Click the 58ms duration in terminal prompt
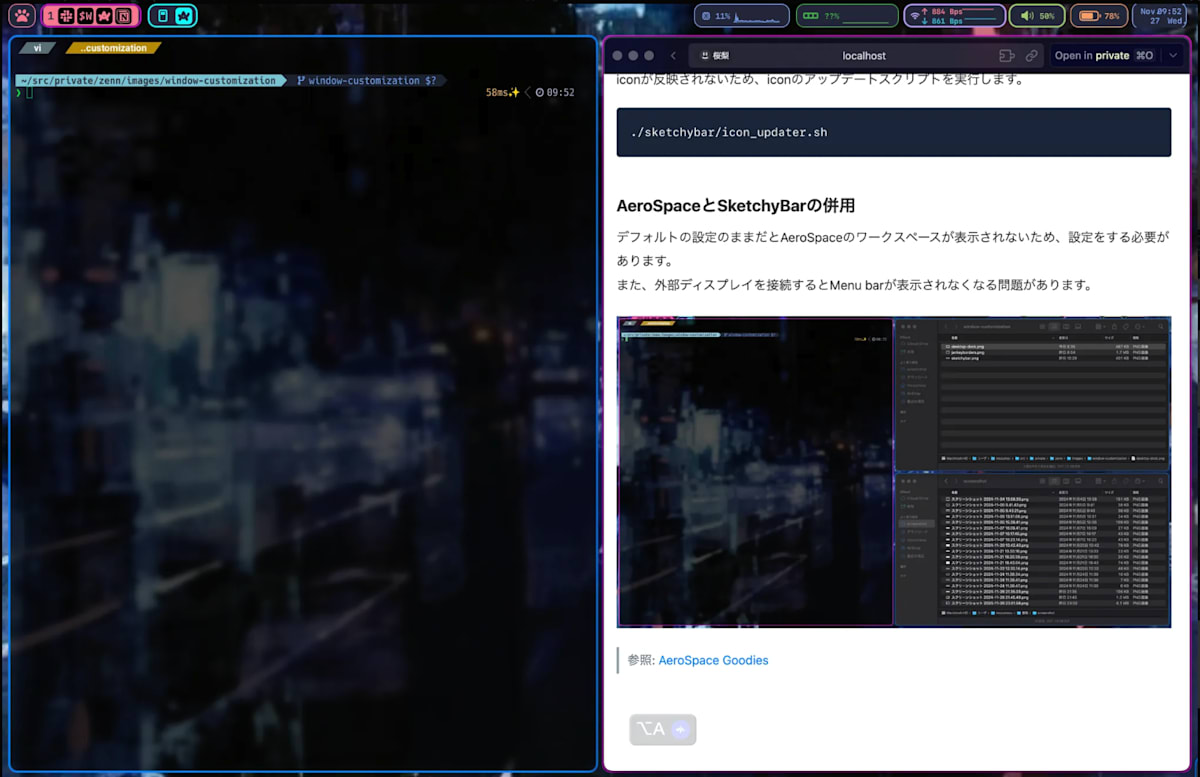 [502, 92]
